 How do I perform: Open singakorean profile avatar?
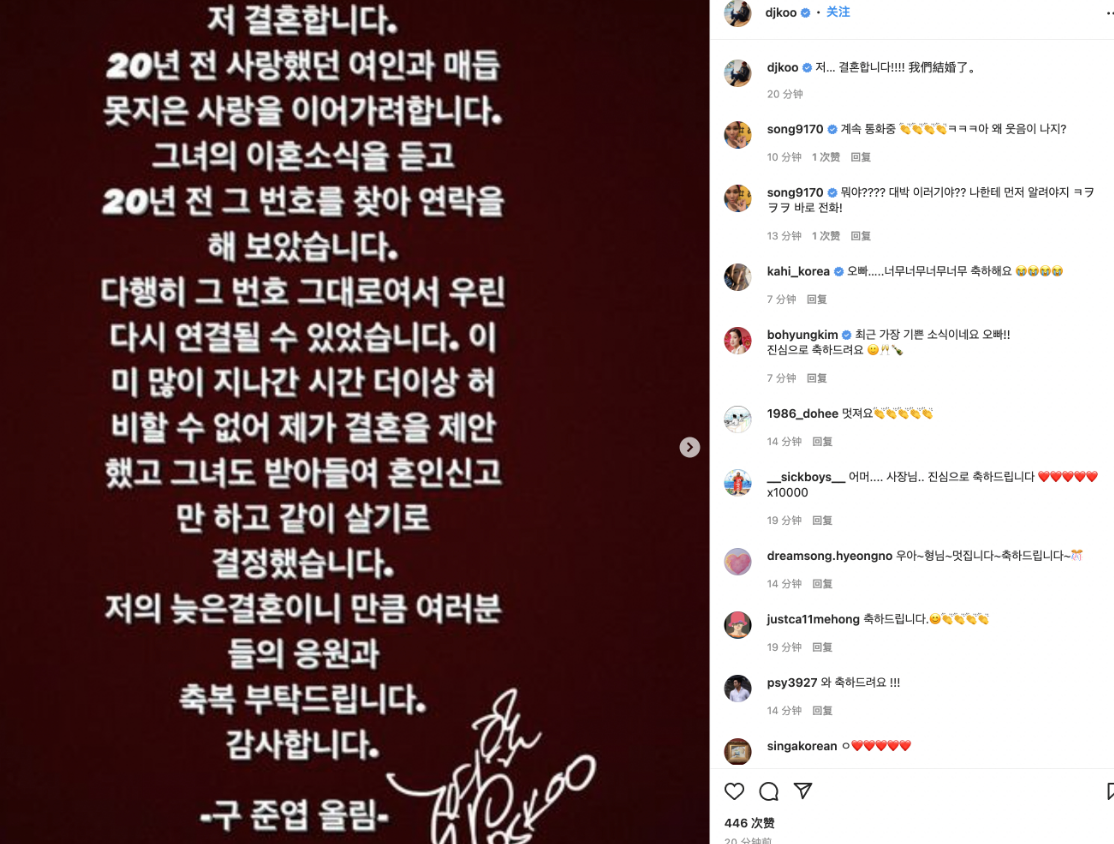(x=737, y=751)
